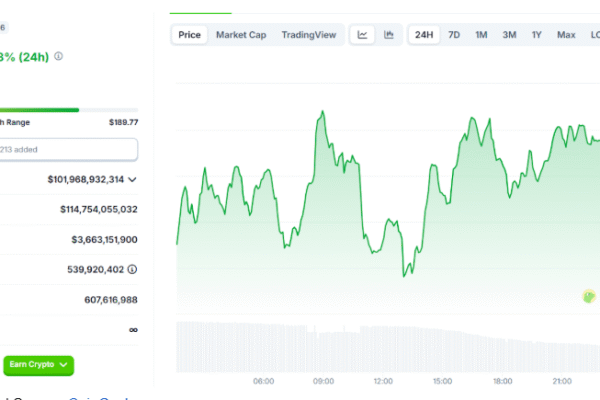This screenshot has width=600, height=400.
Task: Click the price chart peak near 09:00
Action: click(x=322, y=113)
